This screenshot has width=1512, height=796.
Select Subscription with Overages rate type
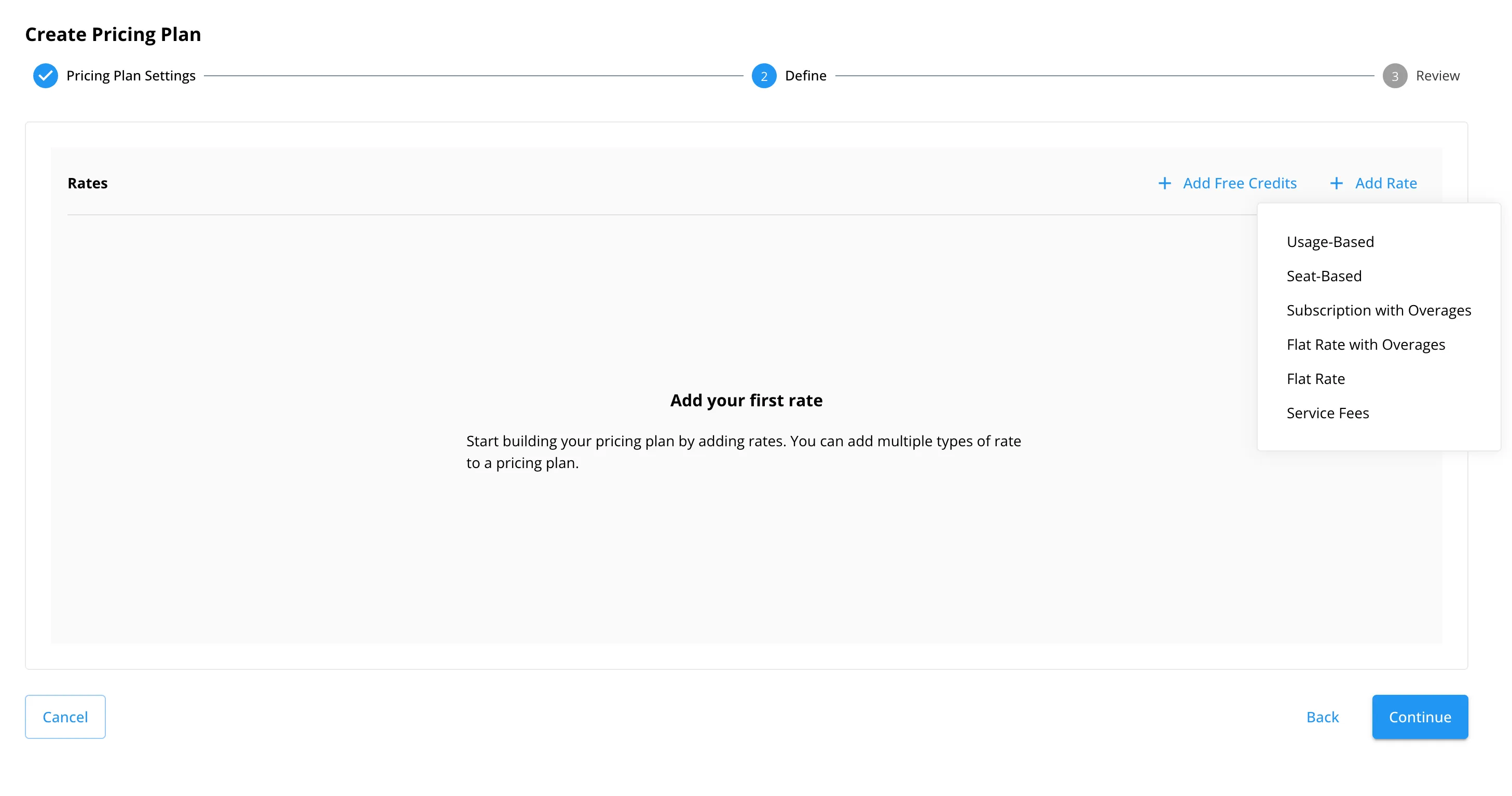tap(1379, 310)
